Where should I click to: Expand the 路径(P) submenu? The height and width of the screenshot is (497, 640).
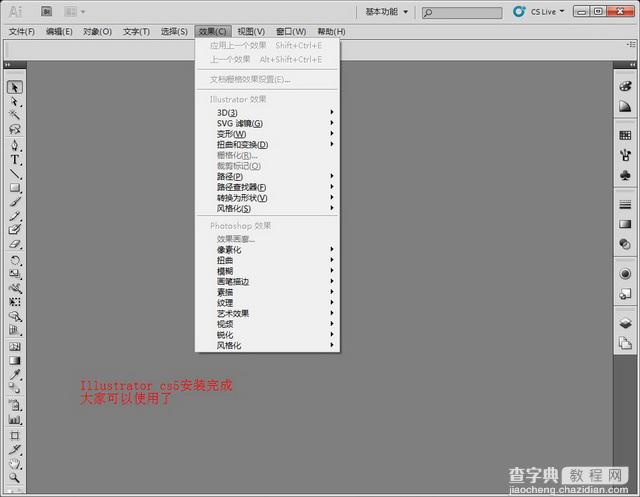click(x=267, y=176)
